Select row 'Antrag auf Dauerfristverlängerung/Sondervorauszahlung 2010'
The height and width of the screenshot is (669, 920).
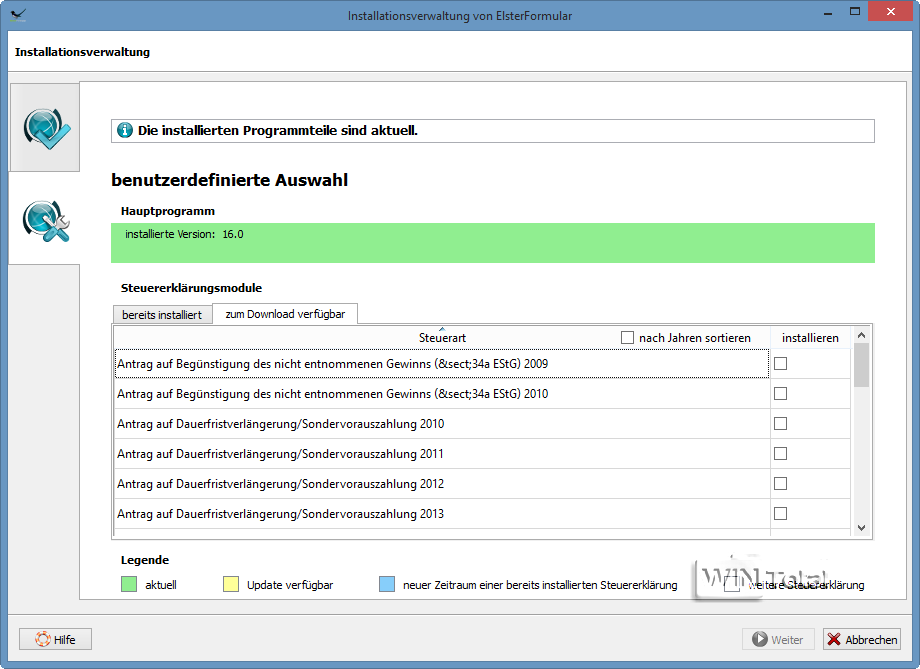[442, 424]
